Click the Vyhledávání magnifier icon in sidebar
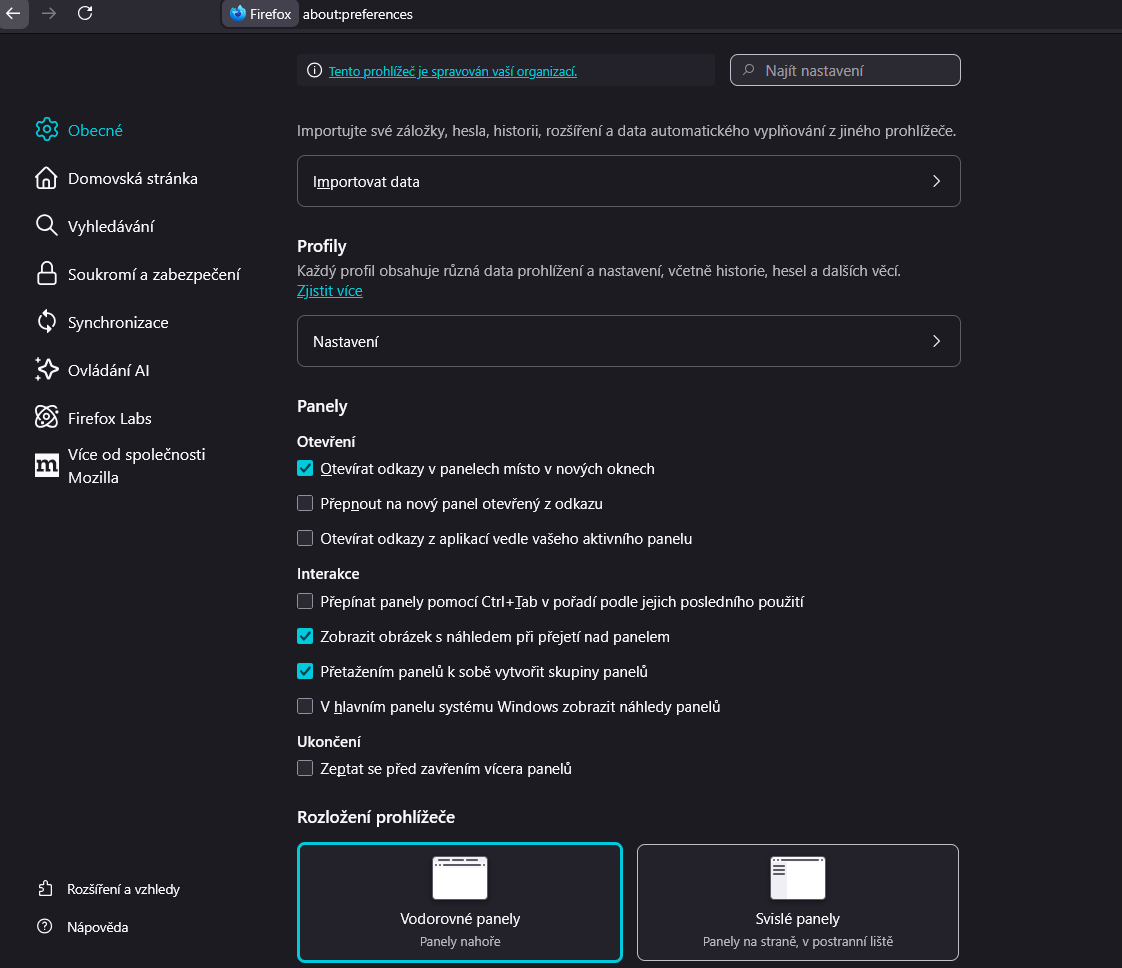The height and width of the screenshot is (968, 1122). tap(47, 225)
